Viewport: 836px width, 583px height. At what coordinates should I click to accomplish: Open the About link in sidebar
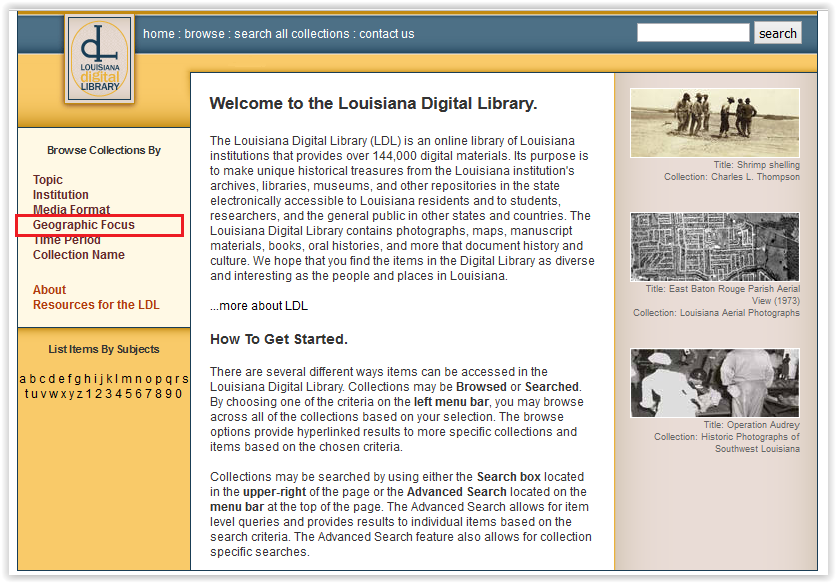(50, 290)
